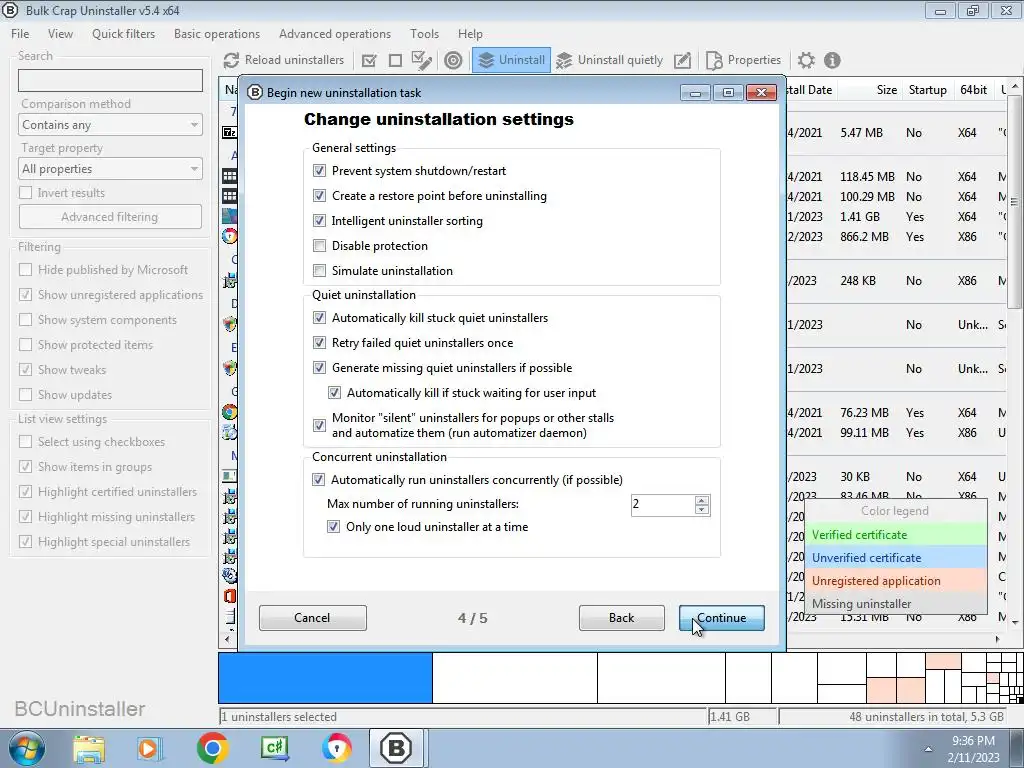
Task: Open File Explorer from the taskbar
Action: tap(89, 748)
